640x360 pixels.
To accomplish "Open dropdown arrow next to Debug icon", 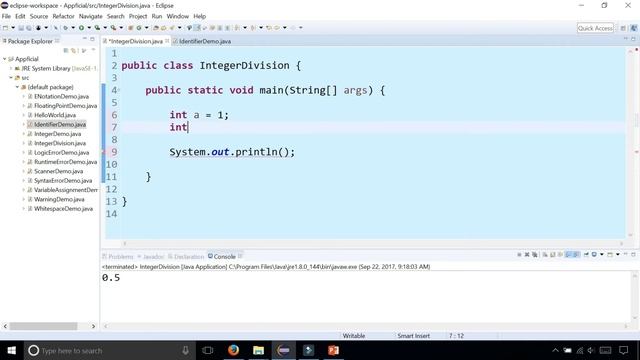I will click(73, 28).
